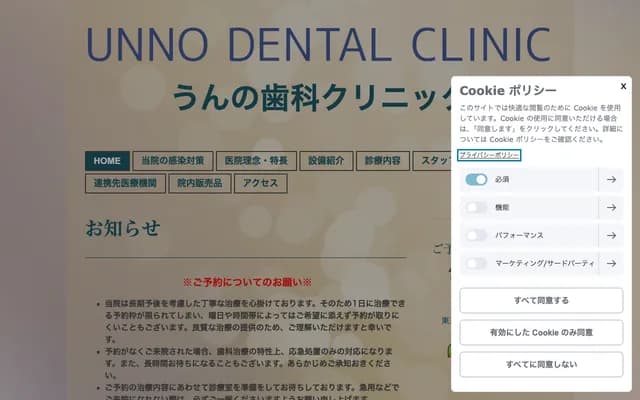Choose すべてに同意しない button
The height and width of the screenshot is (400, 640).
[541, 364]
